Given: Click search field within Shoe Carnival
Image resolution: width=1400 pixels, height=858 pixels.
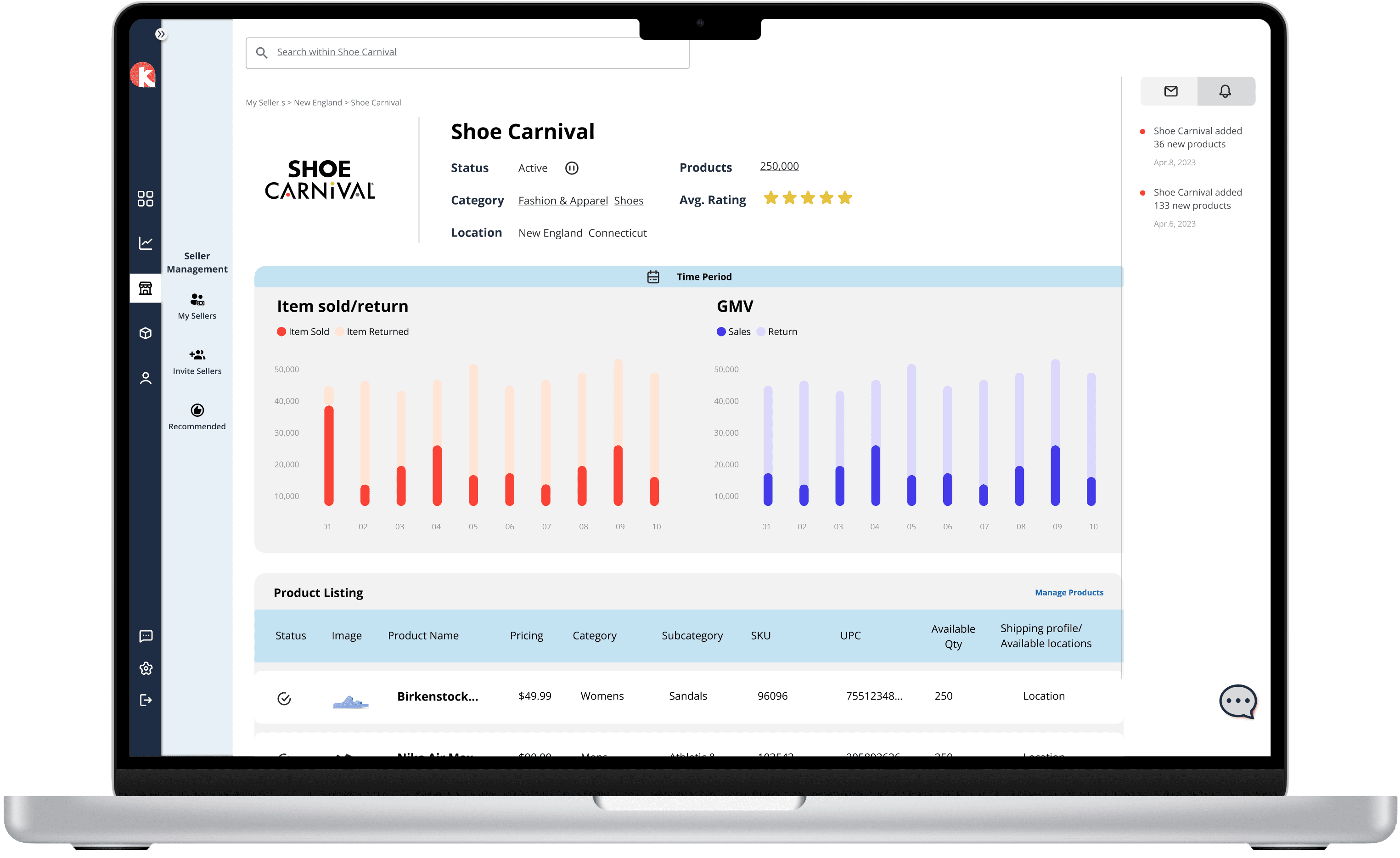Looking at the screenshot, I should [x=467, y=53].
